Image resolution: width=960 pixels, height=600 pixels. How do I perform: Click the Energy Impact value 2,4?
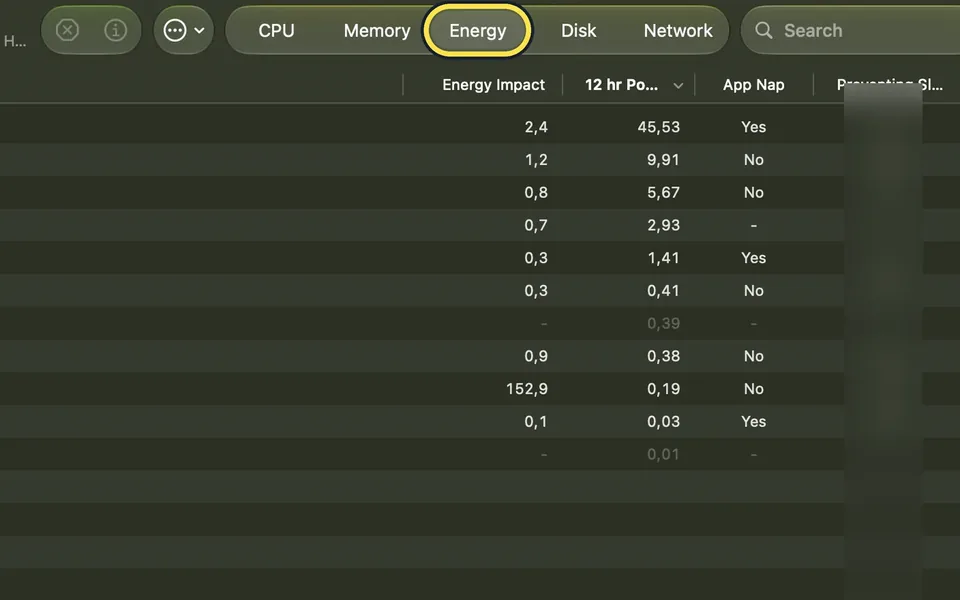point(536,127)
